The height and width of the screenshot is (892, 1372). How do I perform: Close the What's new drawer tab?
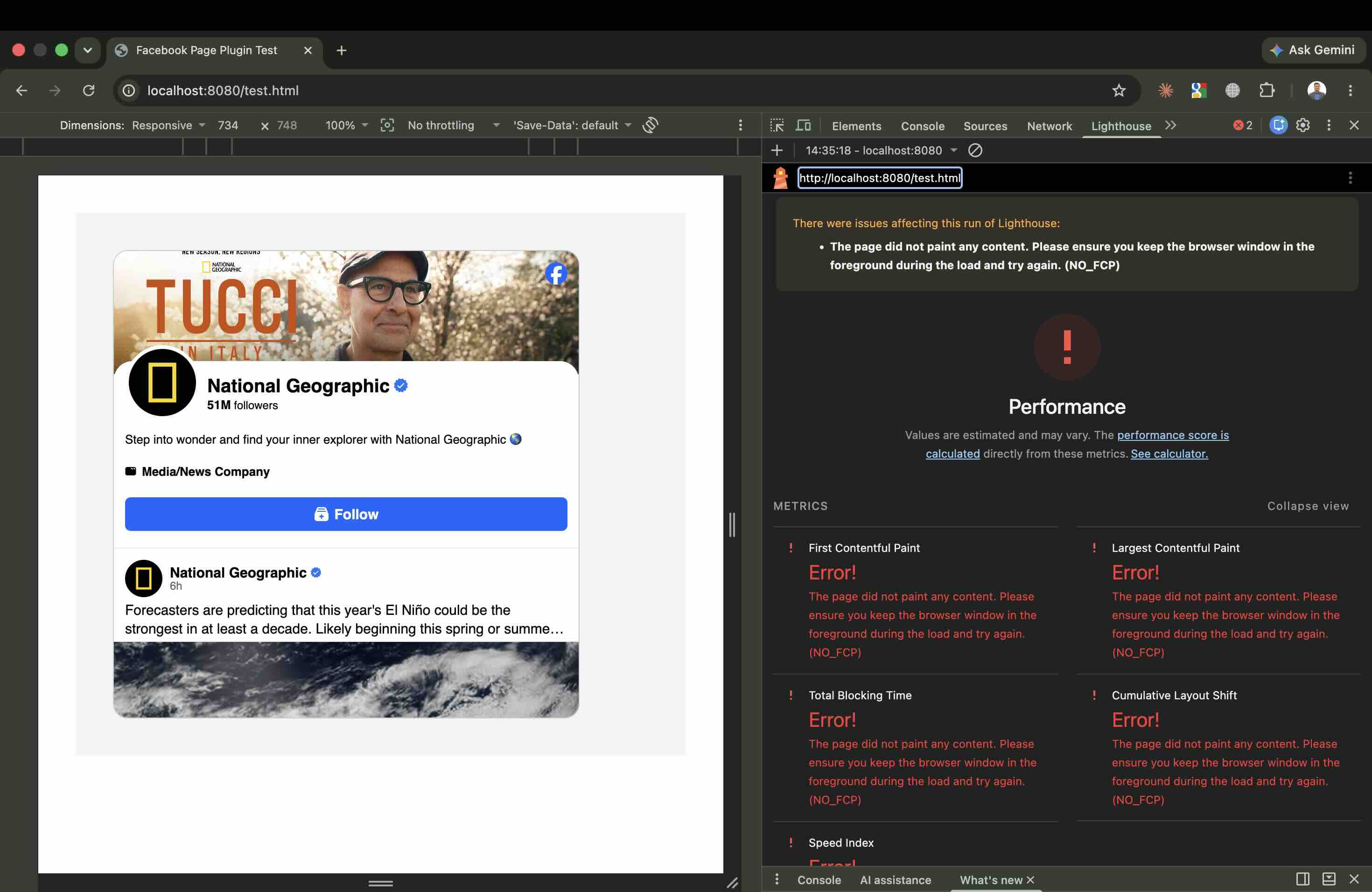pos(1030,880)
